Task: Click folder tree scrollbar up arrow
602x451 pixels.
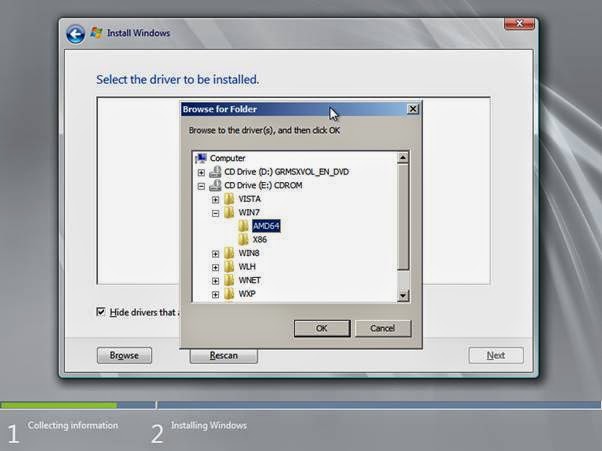Action: [x=403, y=157]
